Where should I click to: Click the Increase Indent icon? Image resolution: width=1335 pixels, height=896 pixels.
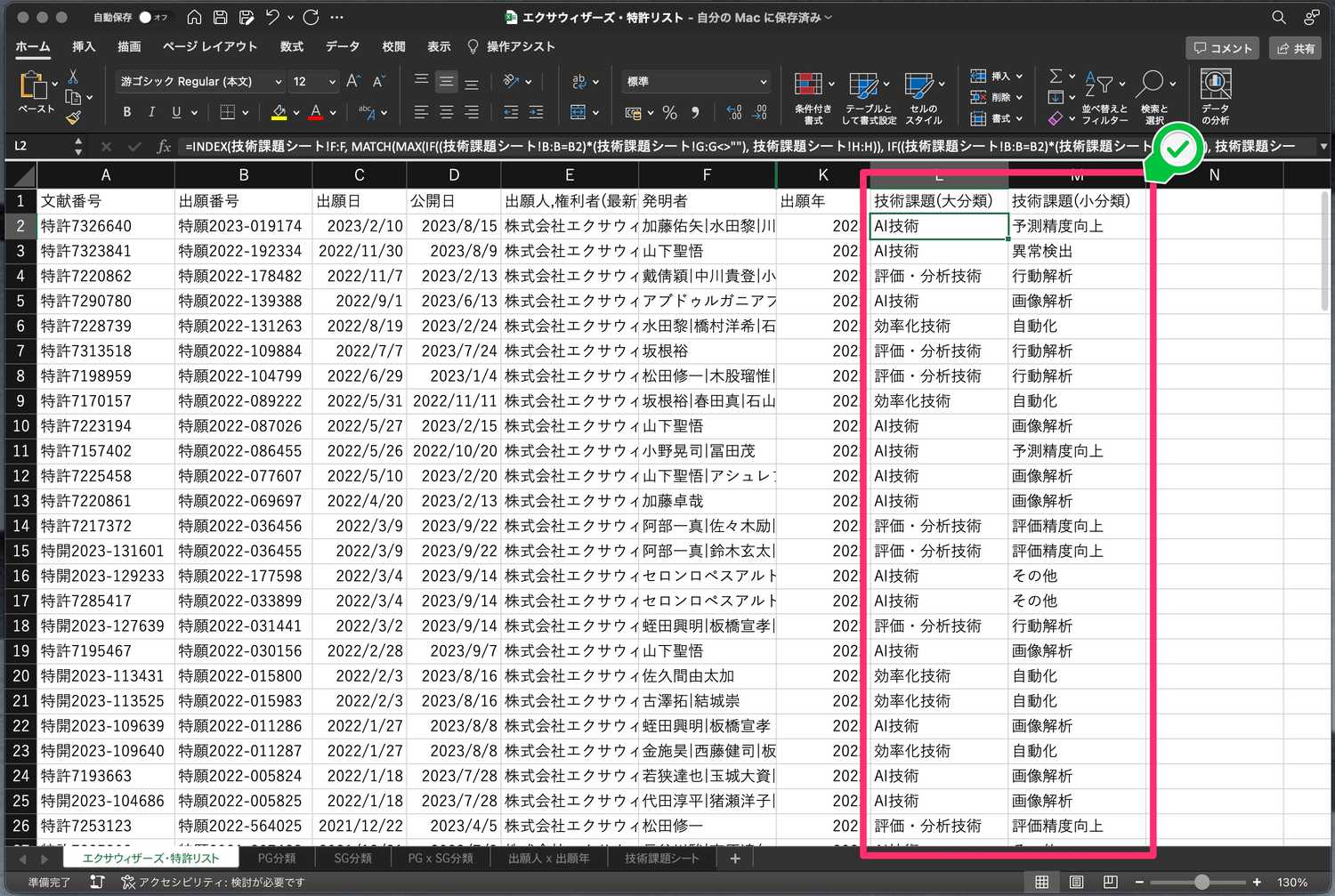pyautogui.click(x=536, y=112)
